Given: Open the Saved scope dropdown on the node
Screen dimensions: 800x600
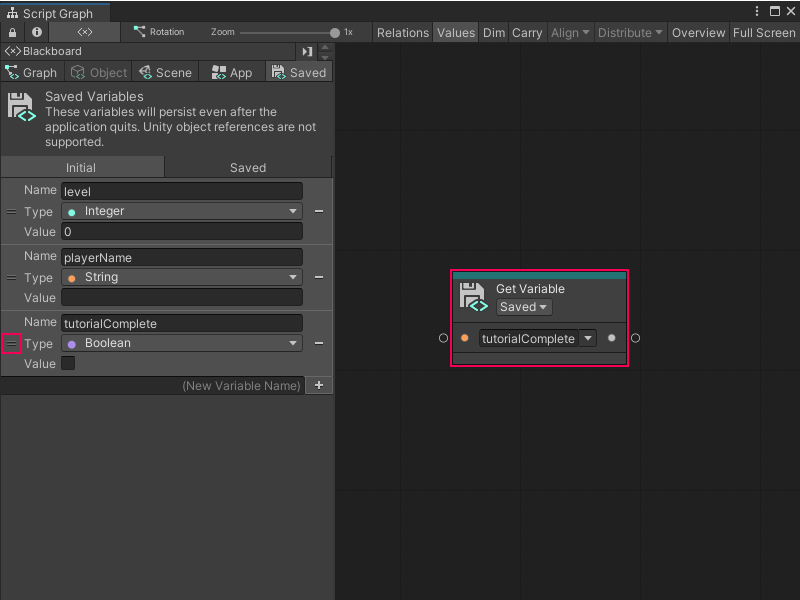Looking at the screenshot, I should [x=523, y=307].
